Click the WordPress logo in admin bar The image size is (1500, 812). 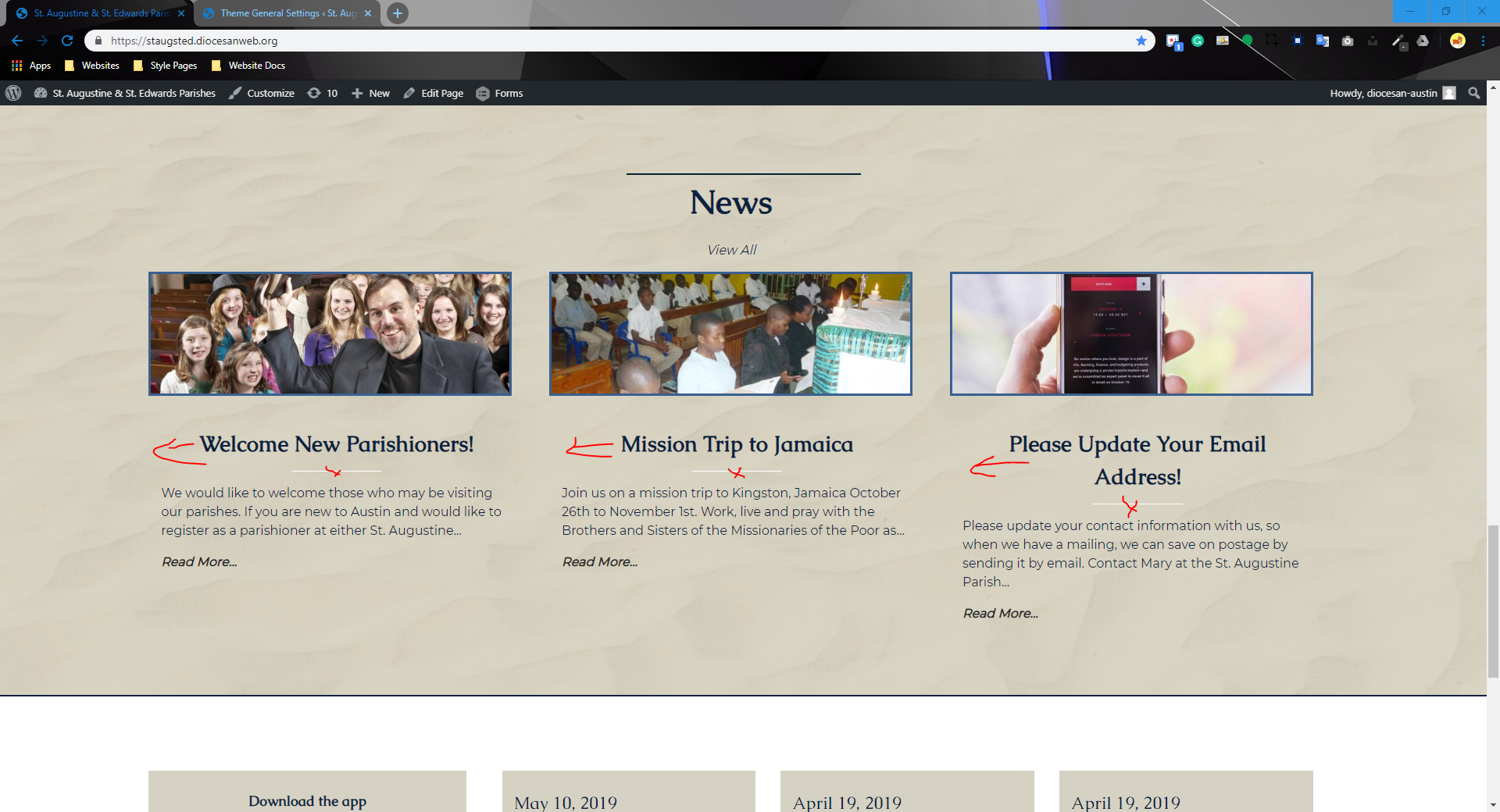(13, 93)
